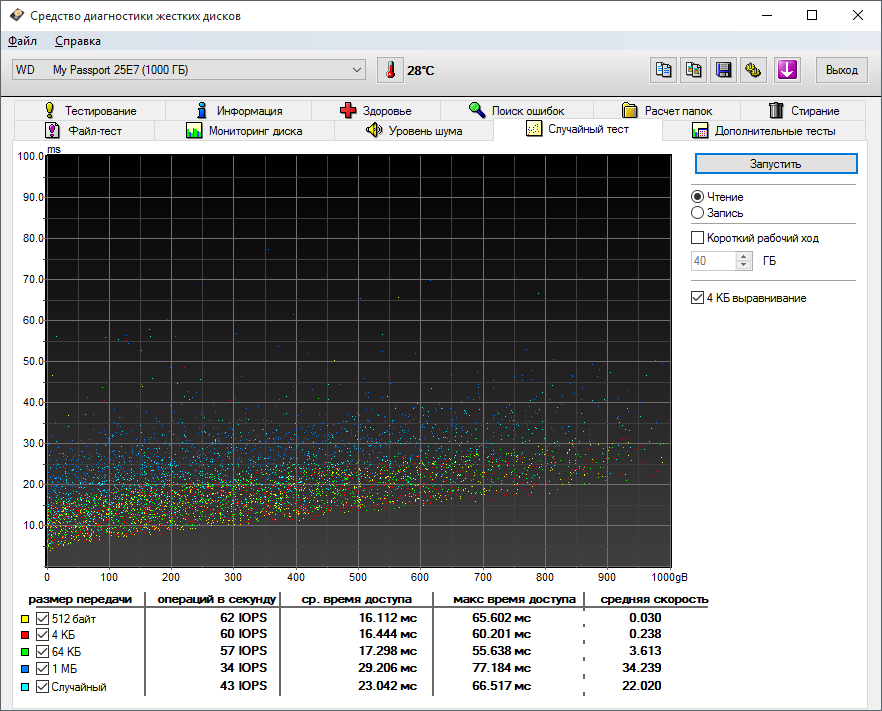Screen dimensions: 882x711
Task: Open the Поиск ошибок tab with magnifier
Action: coord(516,110)
